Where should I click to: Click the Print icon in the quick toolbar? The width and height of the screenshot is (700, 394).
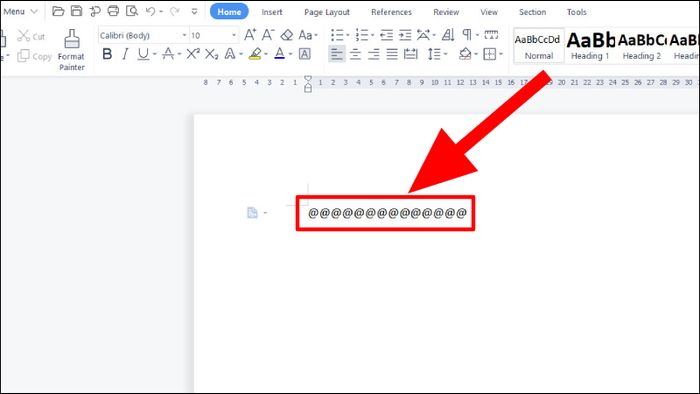tap(113, 11)
